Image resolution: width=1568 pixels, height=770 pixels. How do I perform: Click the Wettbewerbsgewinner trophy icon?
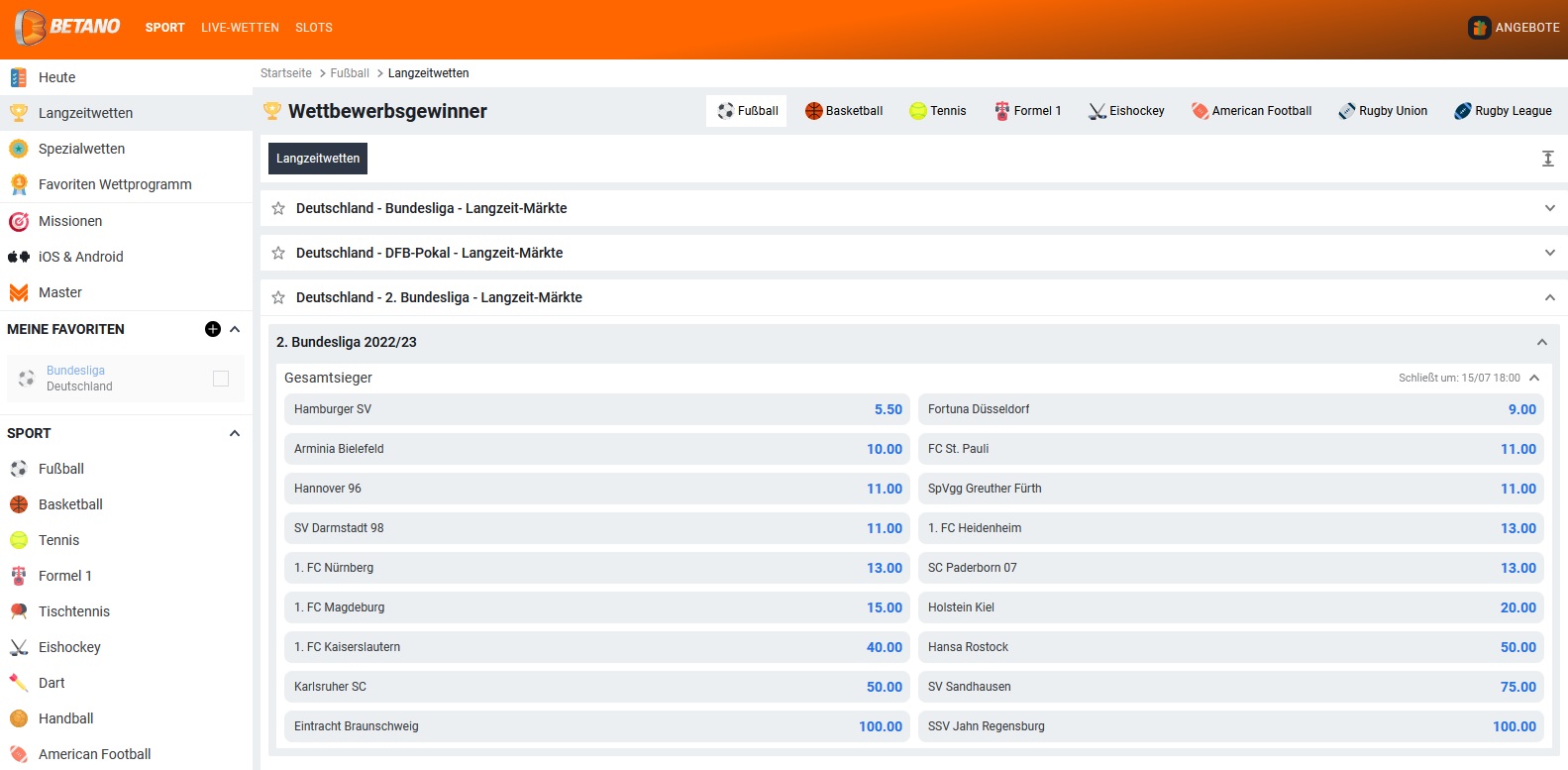point(272,111)
